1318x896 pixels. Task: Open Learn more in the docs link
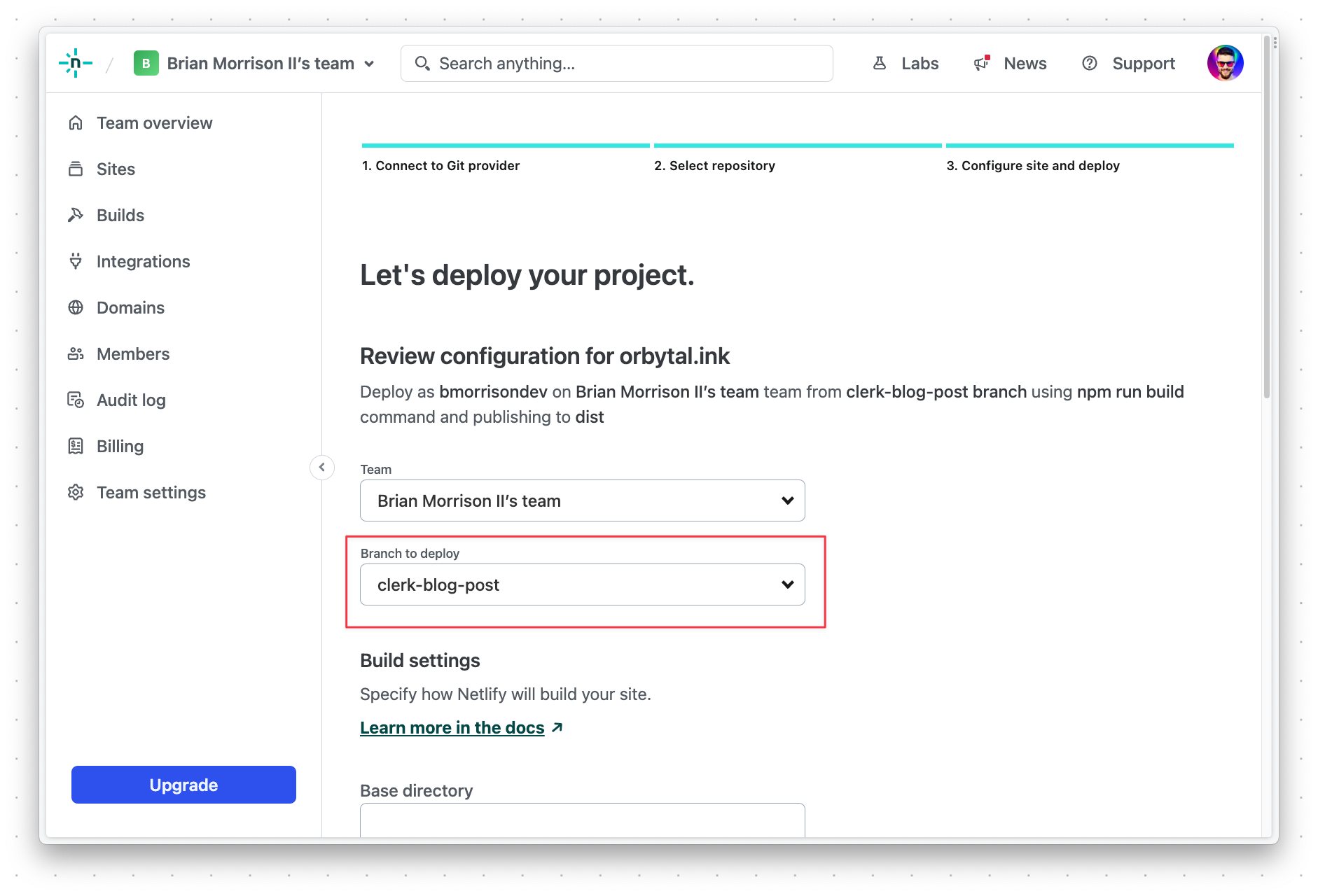click(452, 727)
